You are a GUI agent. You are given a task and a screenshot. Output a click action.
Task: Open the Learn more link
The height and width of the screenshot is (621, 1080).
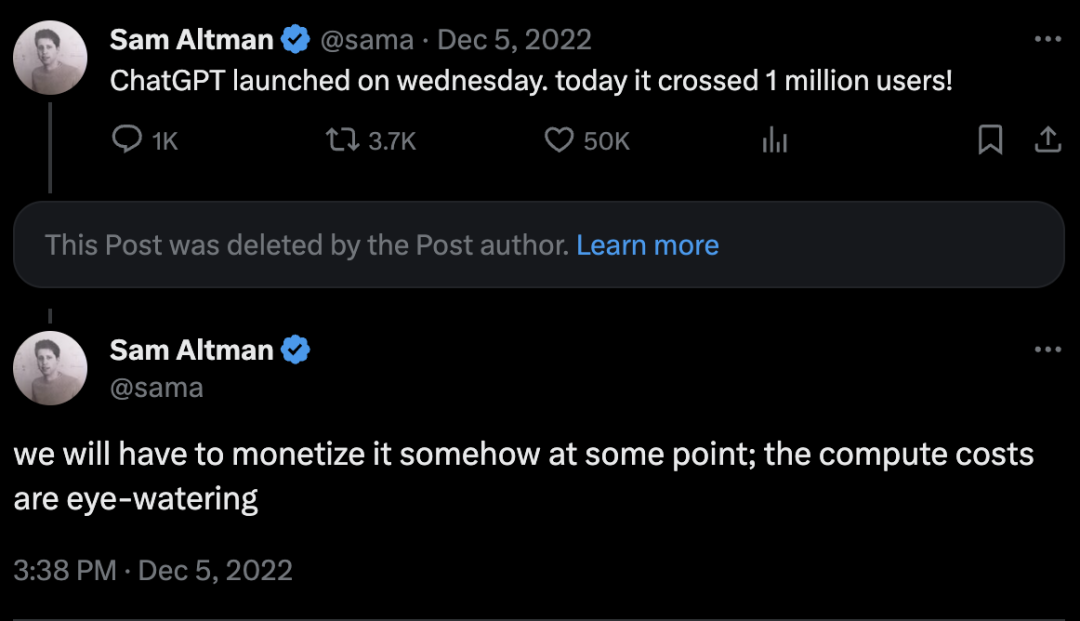[x=647, y=245]
